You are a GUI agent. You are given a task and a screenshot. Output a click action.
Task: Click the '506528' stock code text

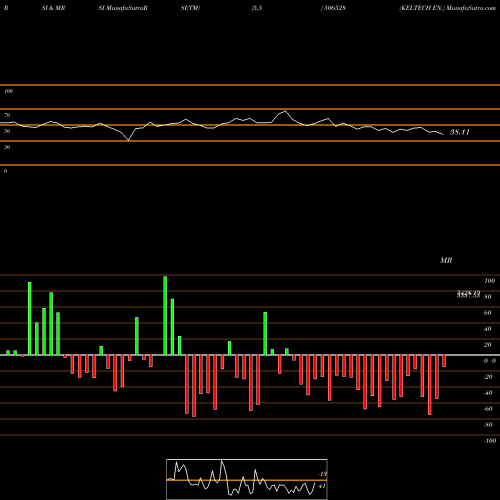click(335, 8)
